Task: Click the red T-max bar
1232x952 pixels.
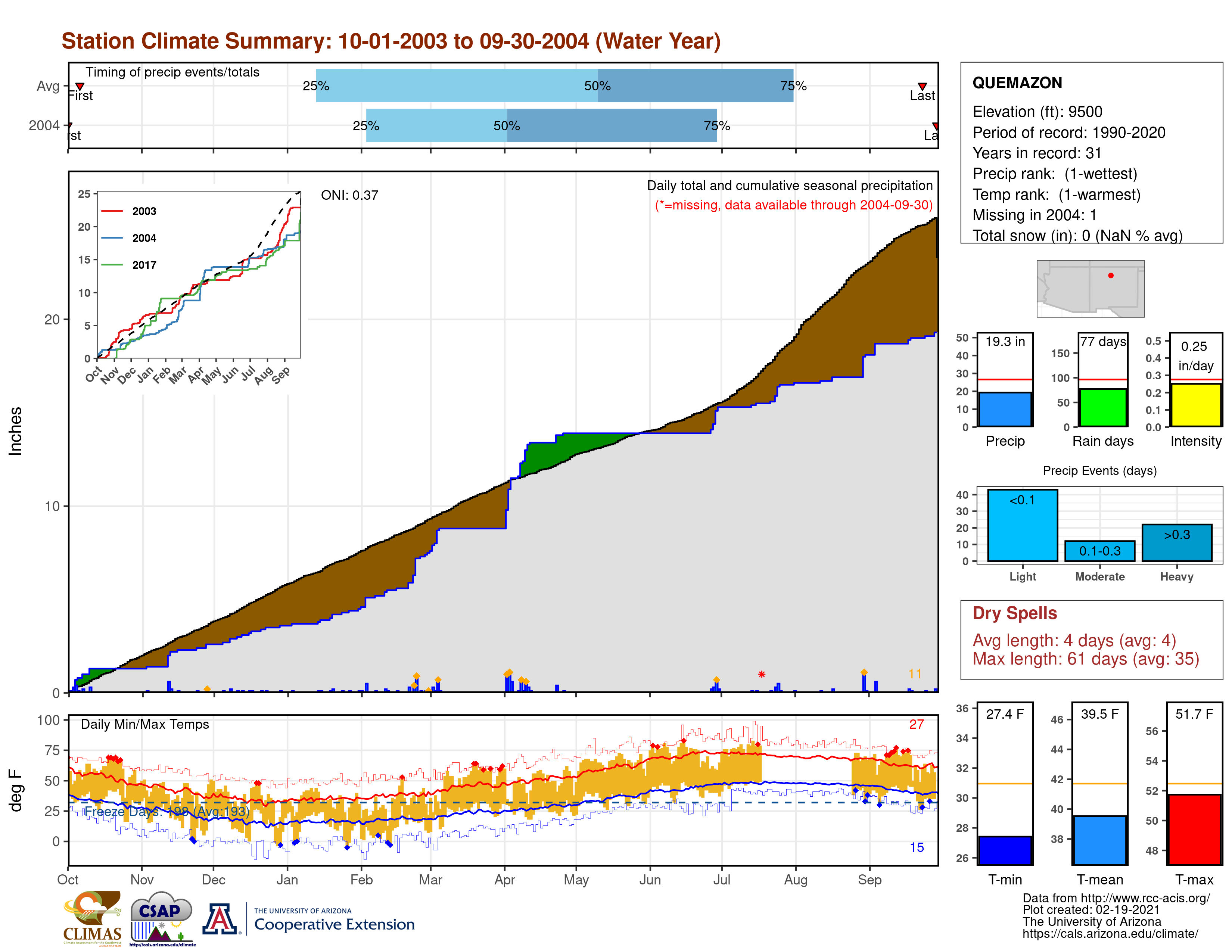Action: point(1195,829)
